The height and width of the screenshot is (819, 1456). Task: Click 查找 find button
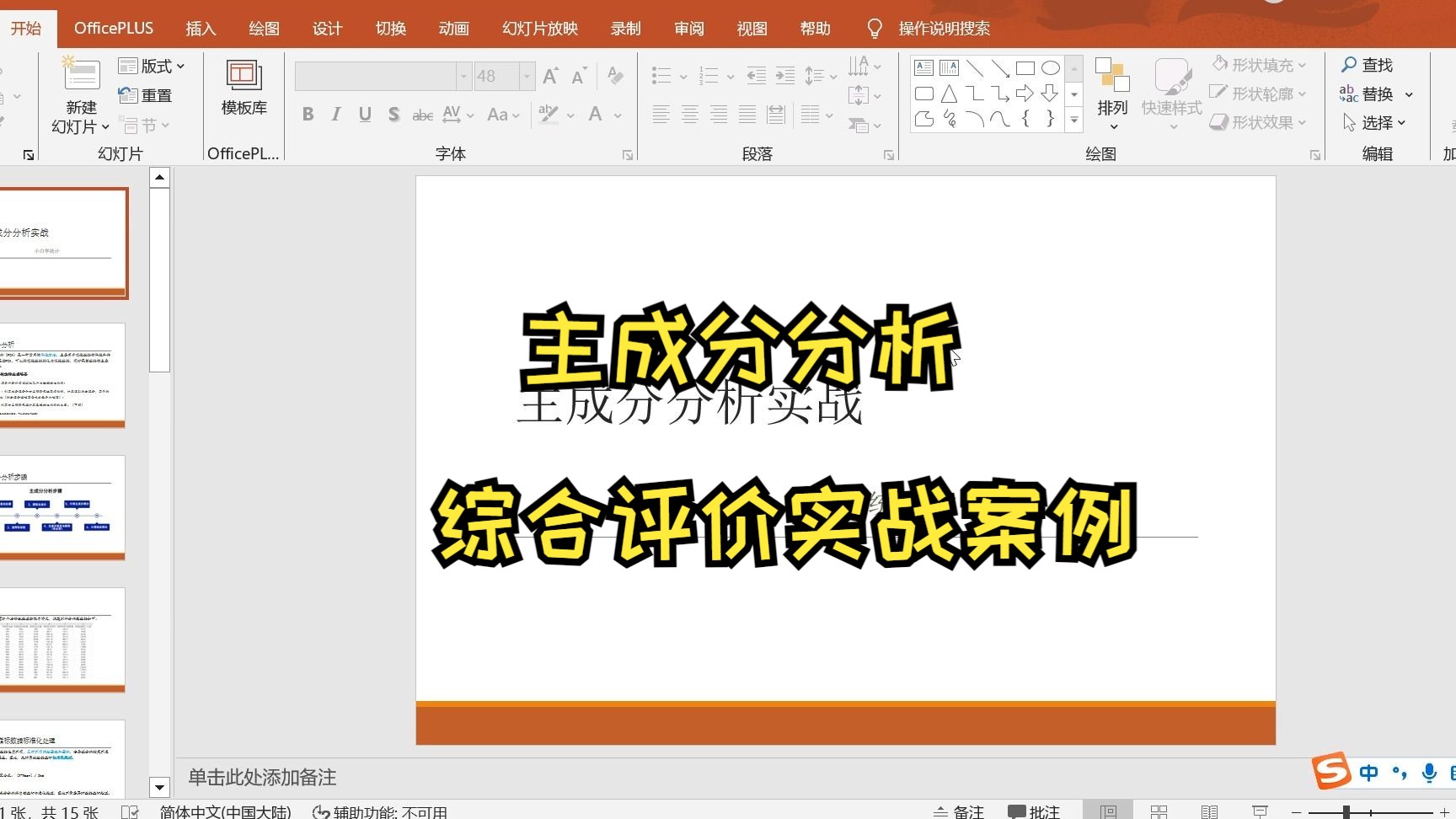pos(1367,65)
